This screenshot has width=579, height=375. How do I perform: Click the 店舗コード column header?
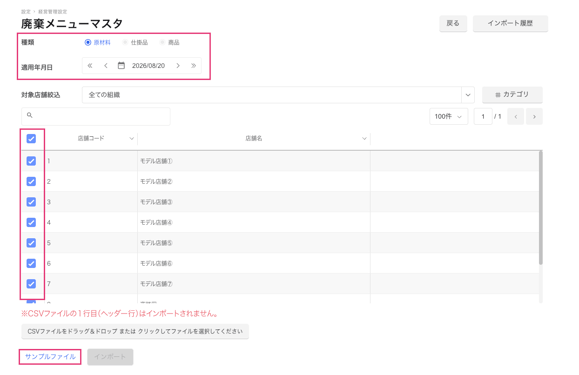coord(91,138)
